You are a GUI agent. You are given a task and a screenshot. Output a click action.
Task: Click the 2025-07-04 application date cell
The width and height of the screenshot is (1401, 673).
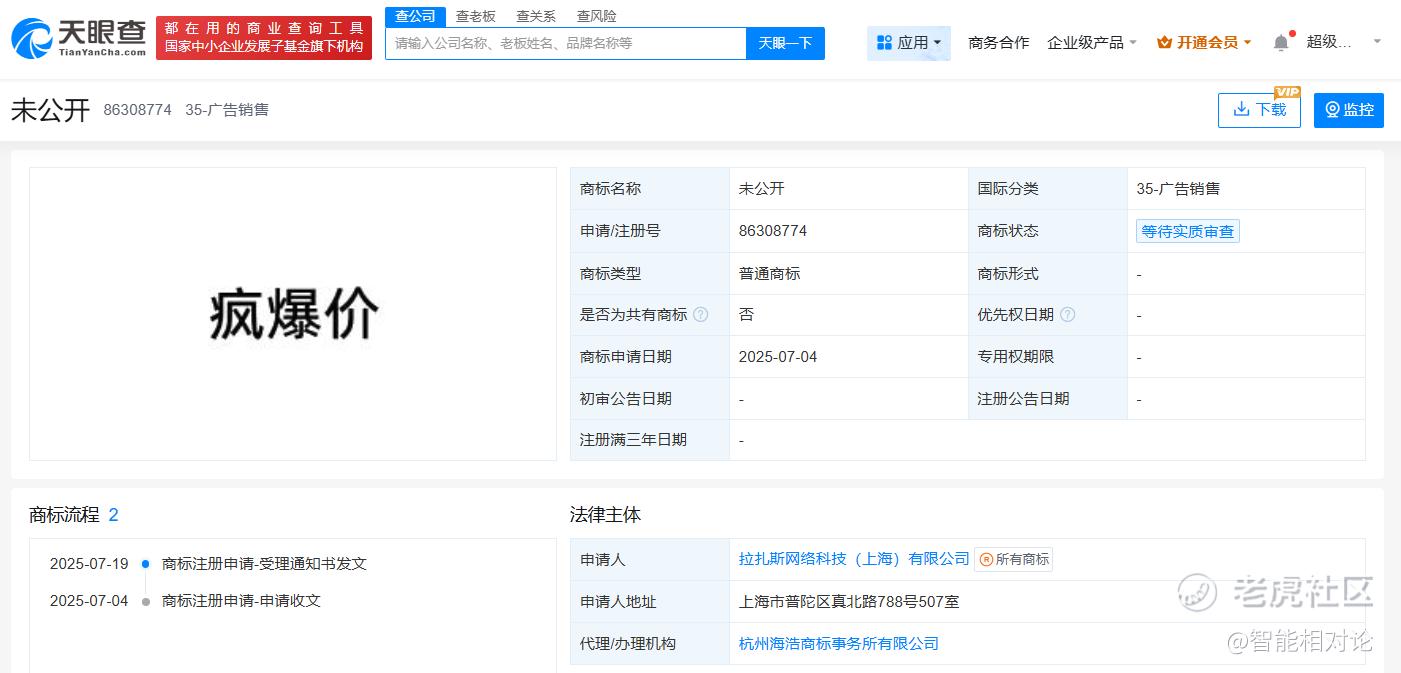coord(848,357)
